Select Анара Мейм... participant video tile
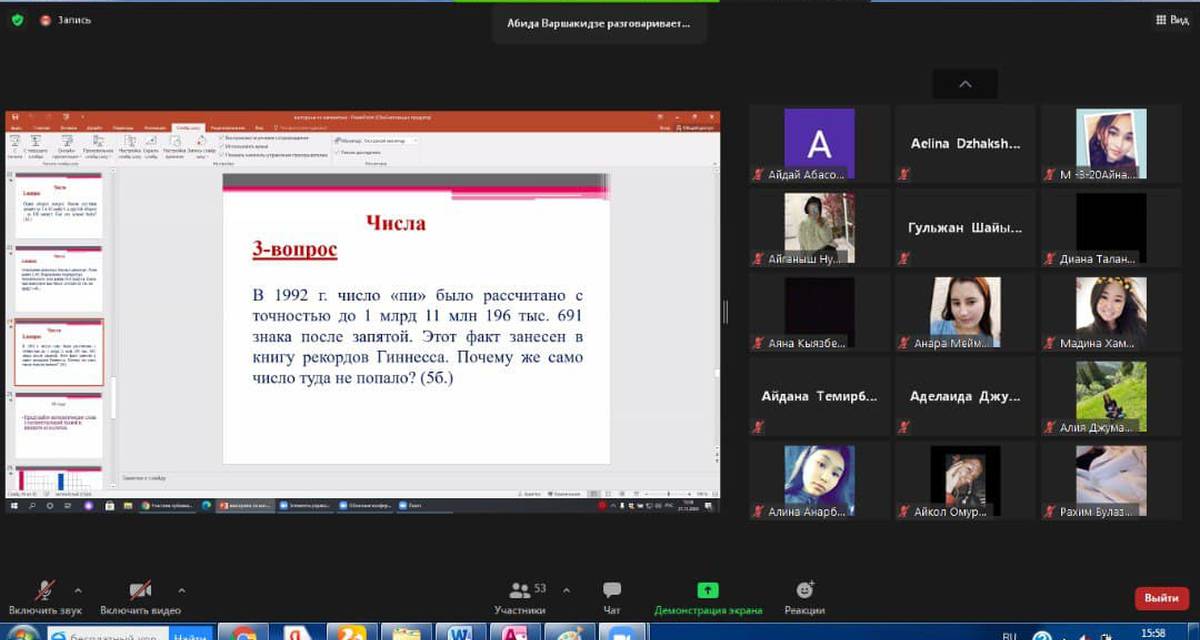The height and width of the screenshot is (640, 1200). click(x=965, y=313)
